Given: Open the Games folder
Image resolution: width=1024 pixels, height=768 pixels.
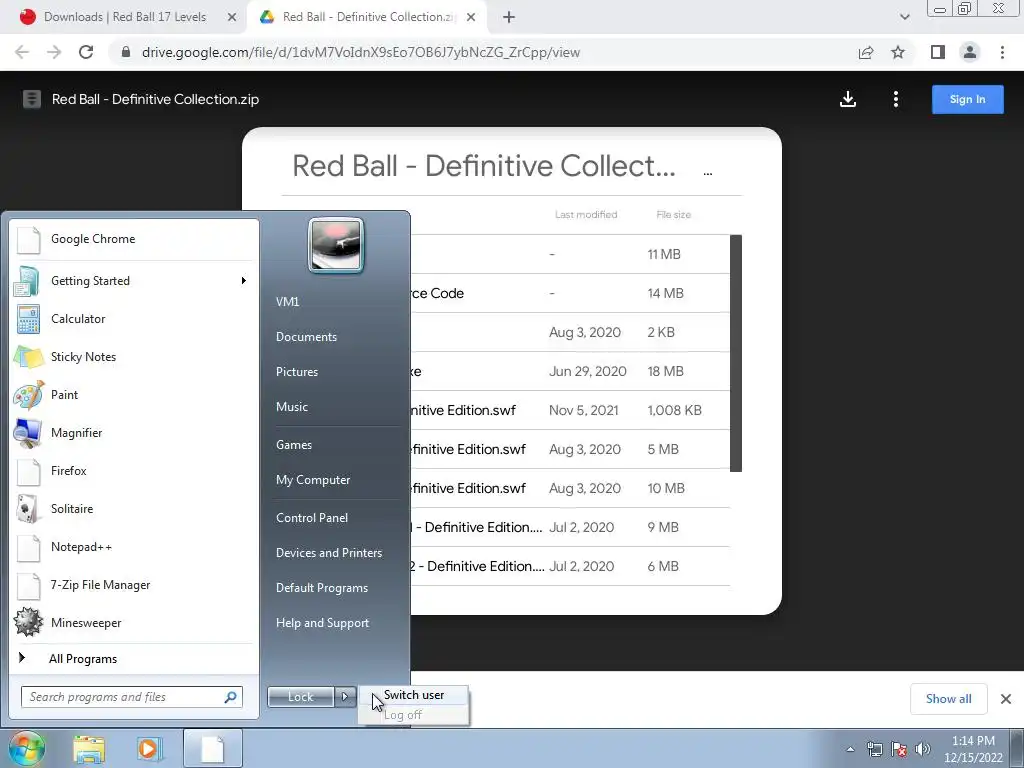Looking at the screenshot, I should click(x=294, y=445).
